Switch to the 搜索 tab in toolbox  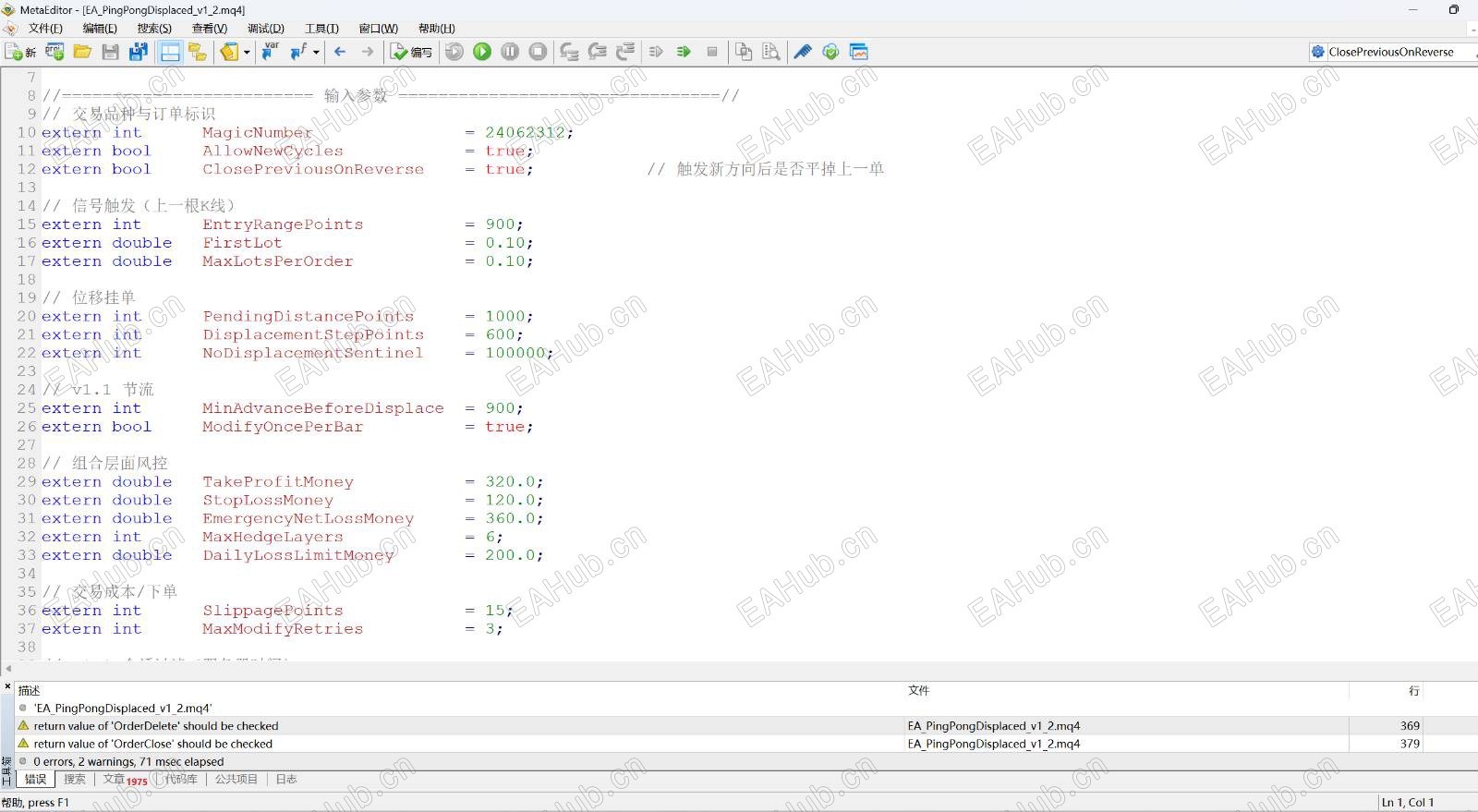75,779
